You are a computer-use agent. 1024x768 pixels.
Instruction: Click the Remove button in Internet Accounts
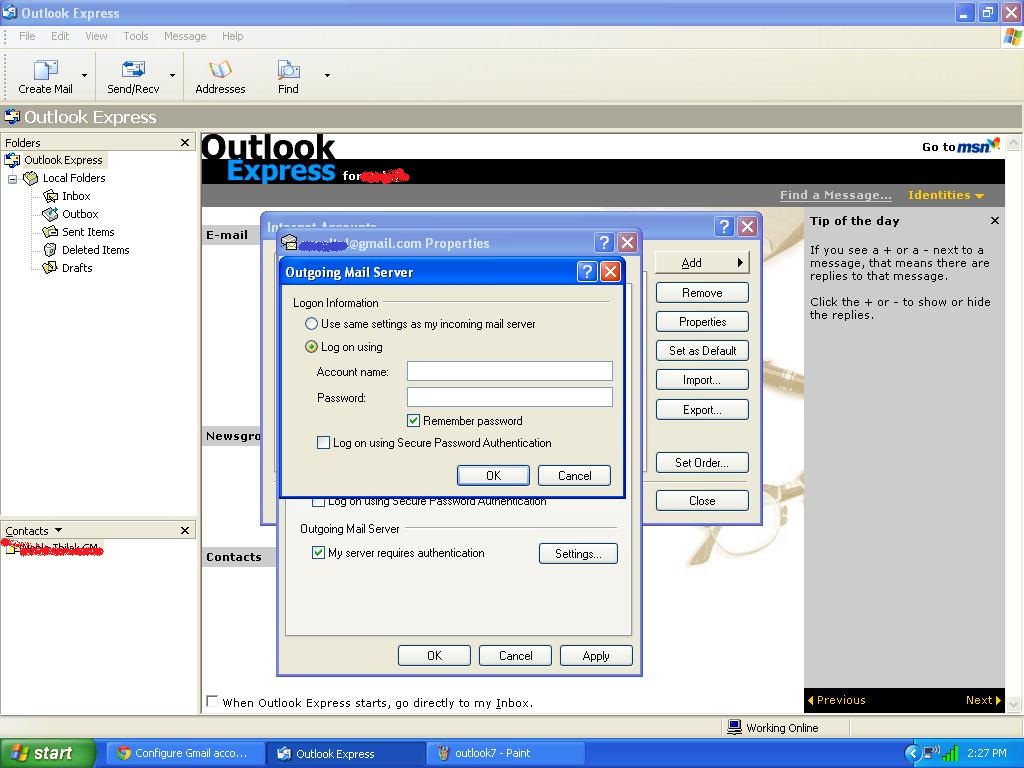pyautogui.click(x=702, y=293)
